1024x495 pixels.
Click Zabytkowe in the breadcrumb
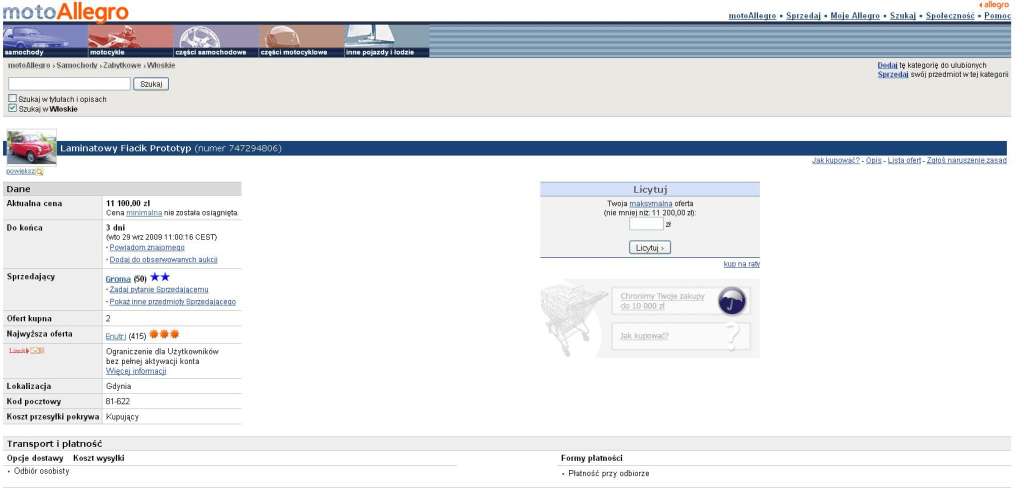(123, 66)
